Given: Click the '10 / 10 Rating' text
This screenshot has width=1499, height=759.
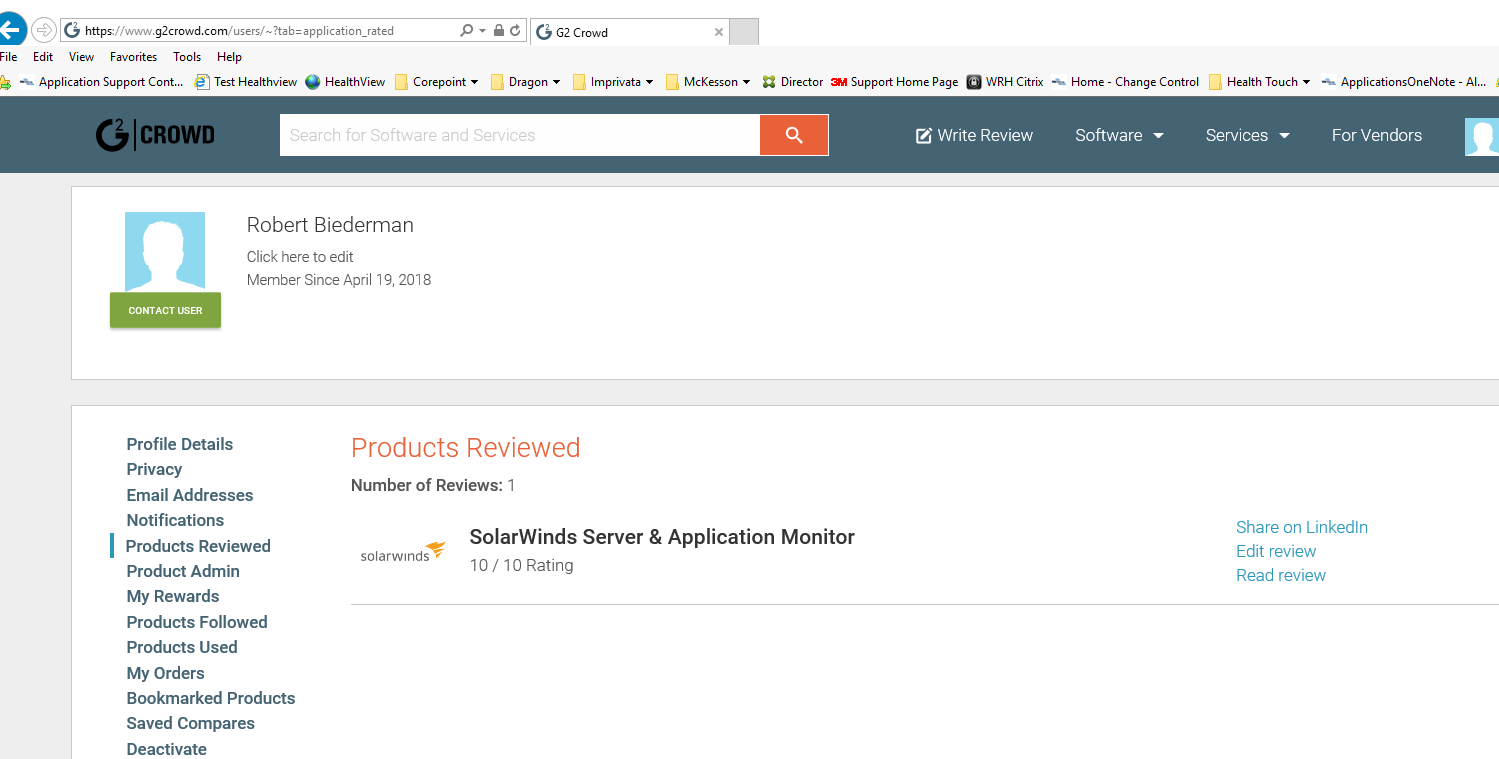Looking at the screenshot, I should 521,565.
